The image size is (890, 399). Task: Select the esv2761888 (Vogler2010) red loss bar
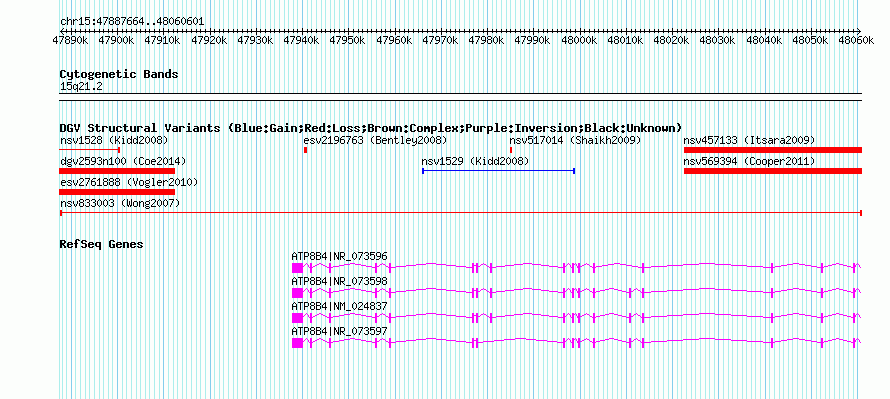[x=117, y=192]
